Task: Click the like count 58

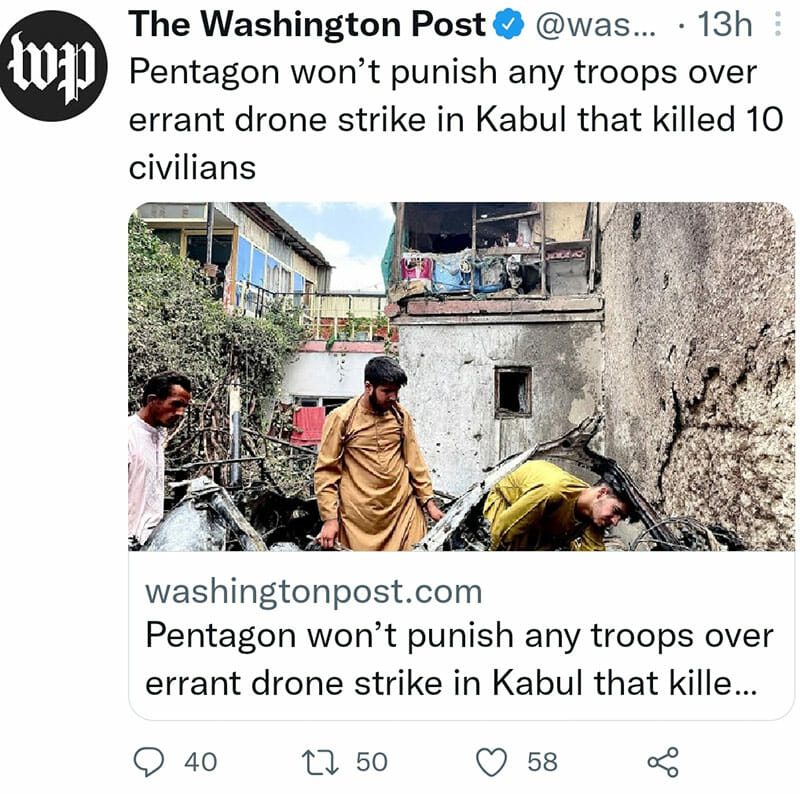Action: tap(542, 762)
